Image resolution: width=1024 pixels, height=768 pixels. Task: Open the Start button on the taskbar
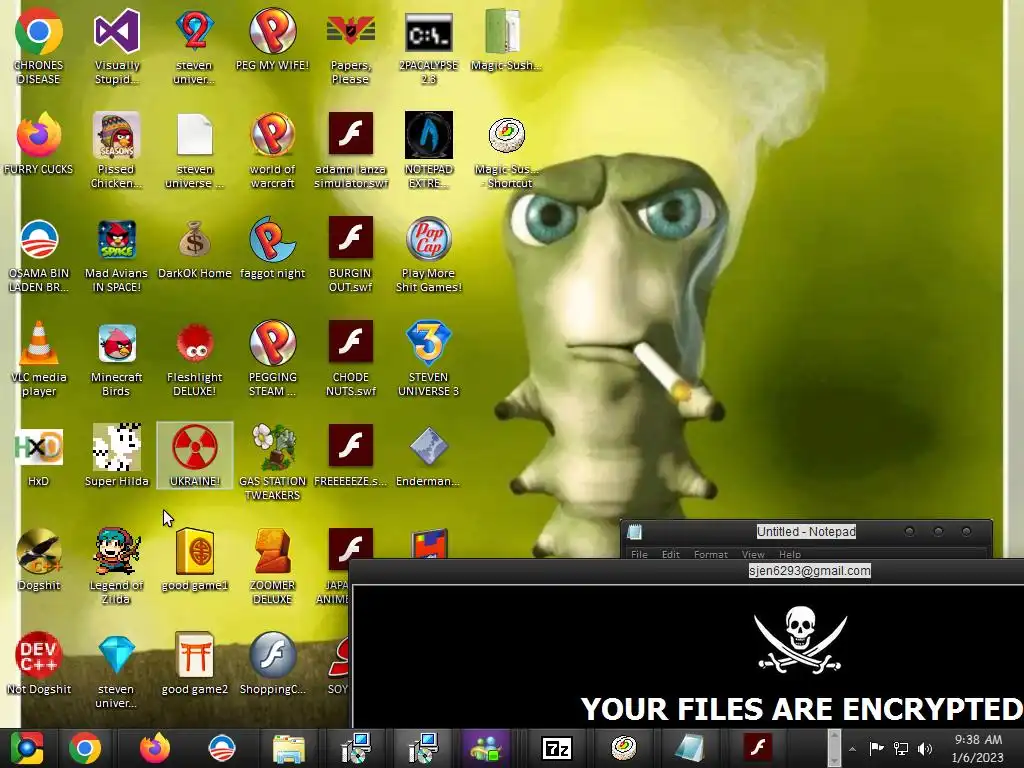[x=27, y=748]
